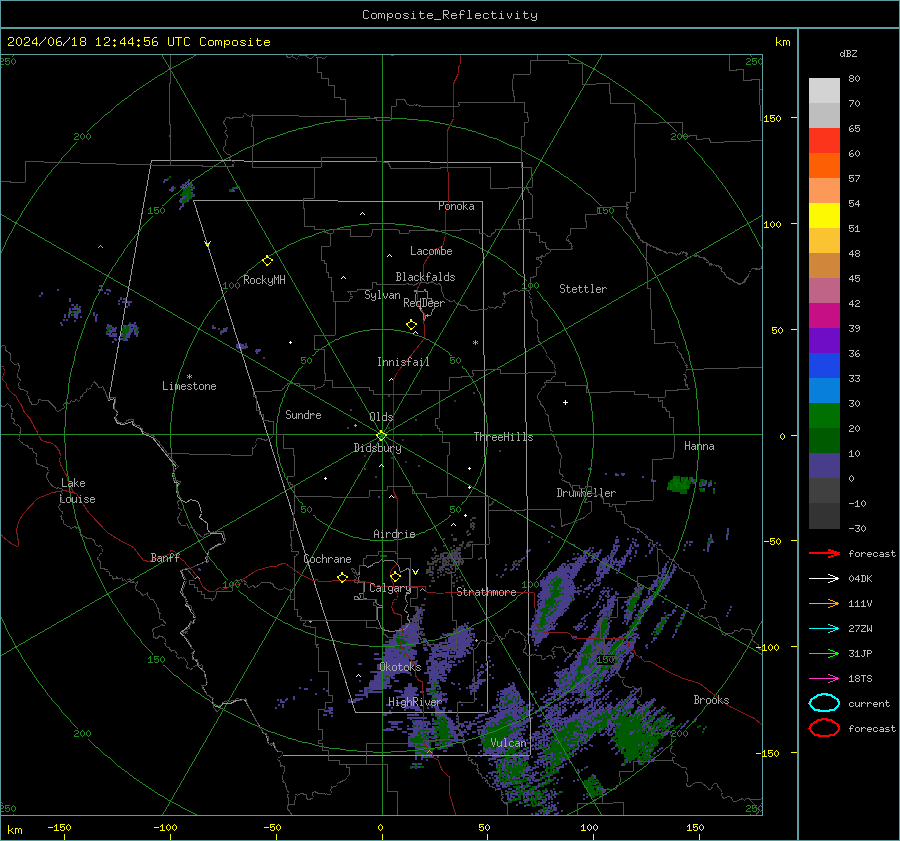Click the cyan current ellipse icon

[x=824, y=703]
